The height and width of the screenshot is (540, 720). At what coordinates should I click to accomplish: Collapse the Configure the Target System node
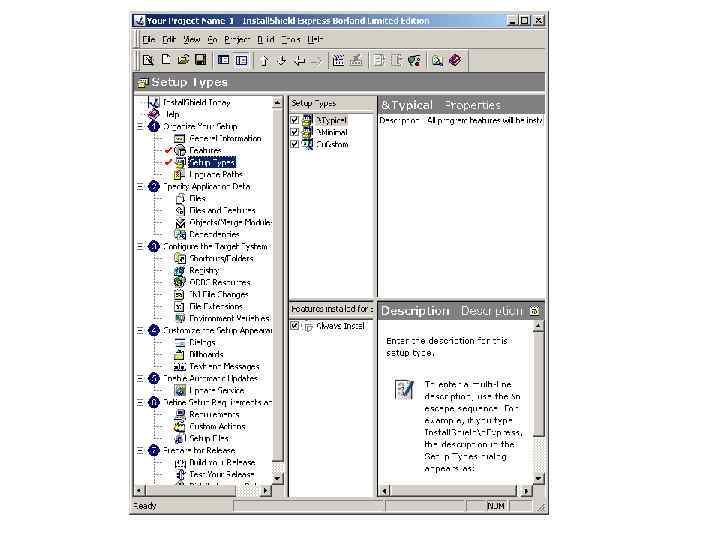(x=140, y=247)
